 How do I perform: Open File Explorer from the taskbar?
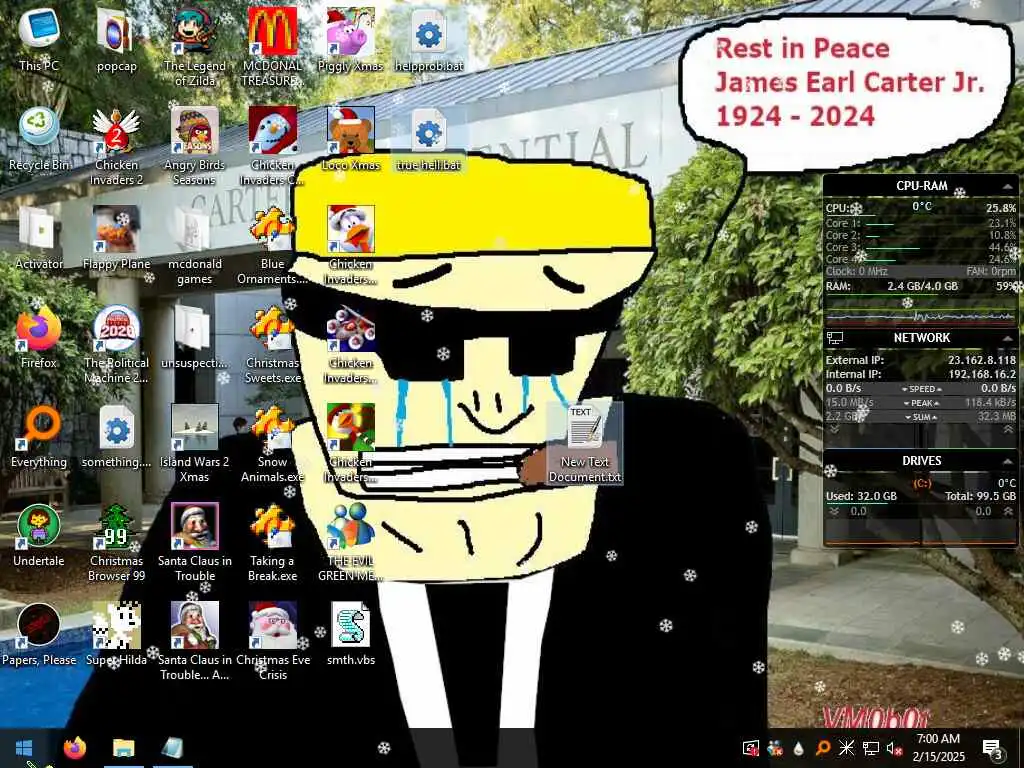click(123, 748)
